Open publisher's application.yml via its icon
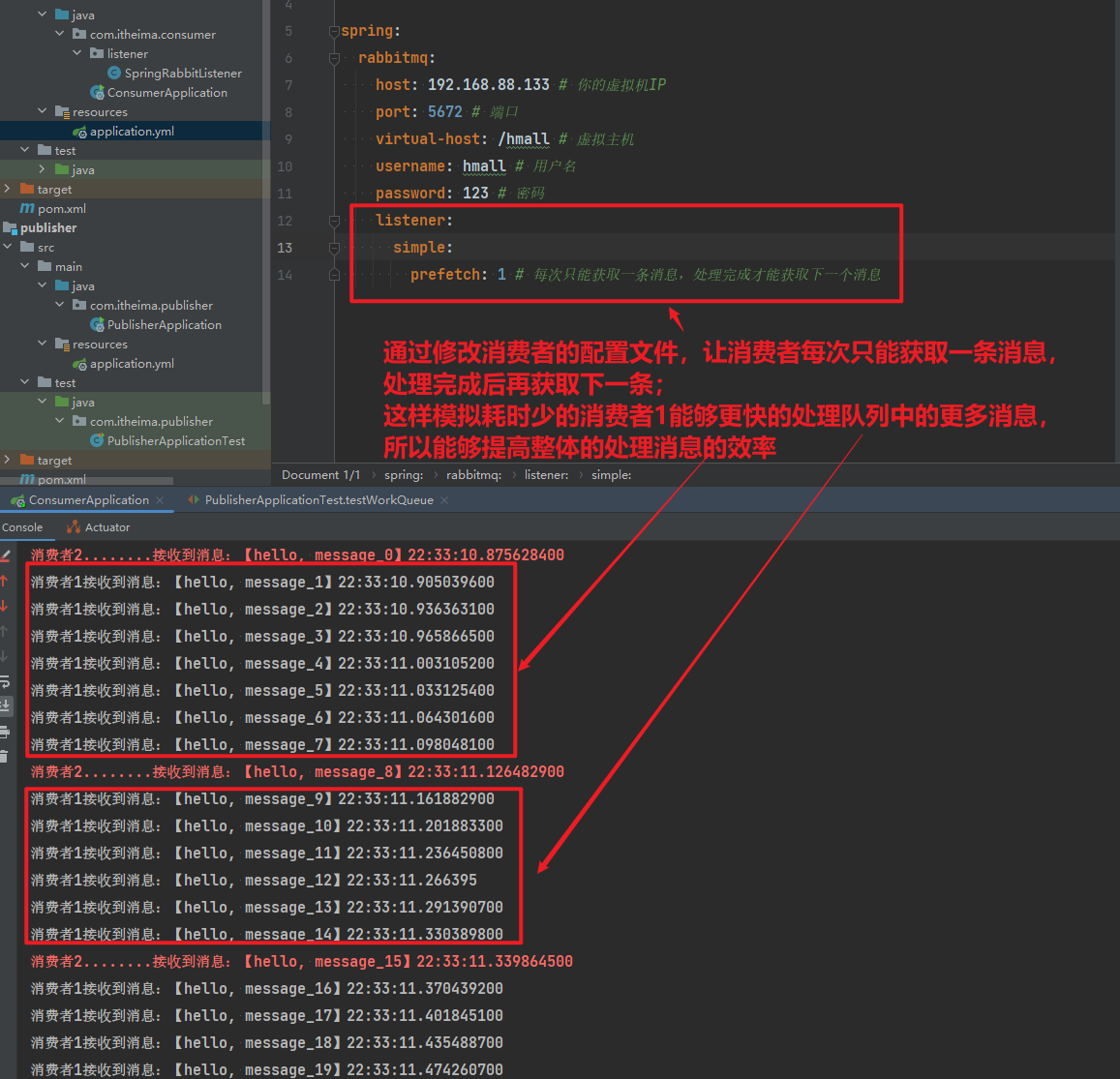This screenshot has height=1079, width=1120. point(79,364)
